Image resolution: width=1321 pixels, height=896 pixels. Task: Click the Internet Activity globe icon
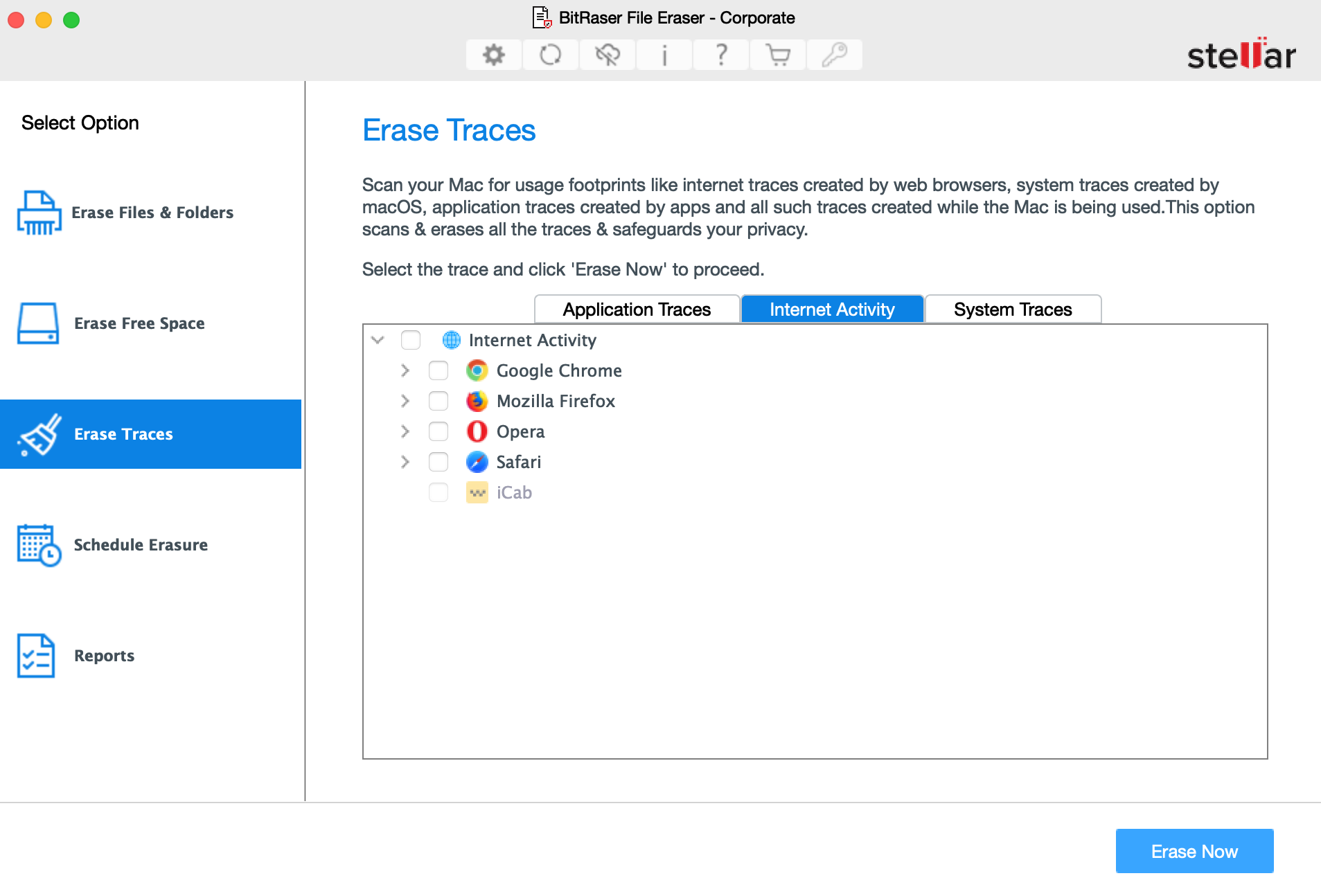(x=452, y=340)
